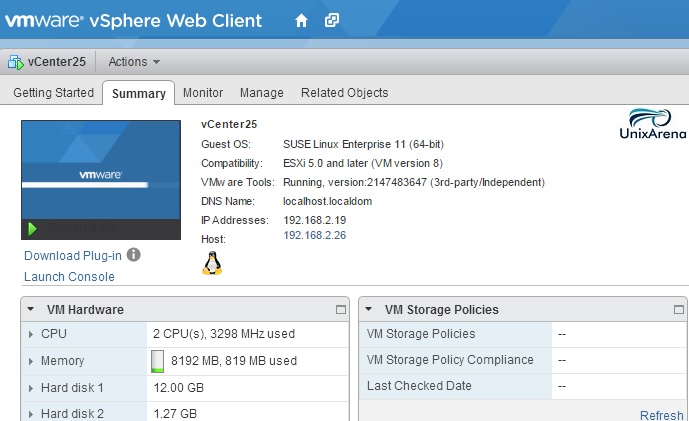Select the Summary tab
This screenshot has width=689, height=421.
point(138,93)
